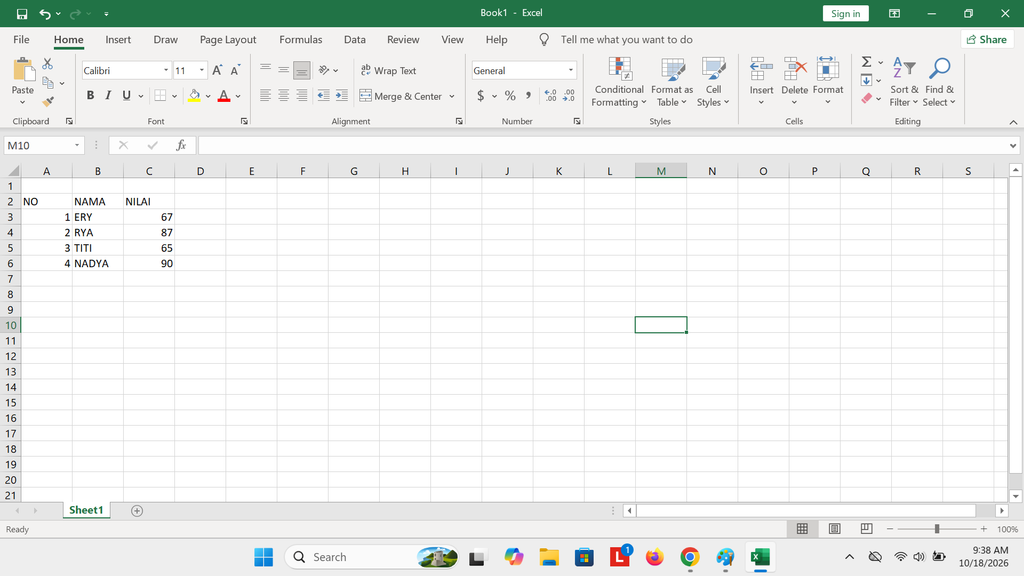Click AutoSum sigma icon
1024x576 pixels.
[x=867, y=62]
